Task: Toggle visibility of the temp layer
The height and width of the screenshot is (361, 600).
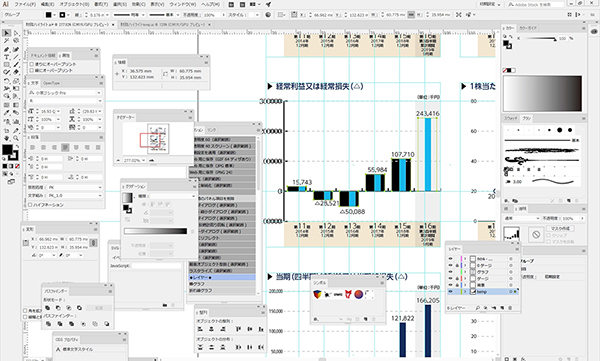Action: pyautogui.click(x=450, y=292)
